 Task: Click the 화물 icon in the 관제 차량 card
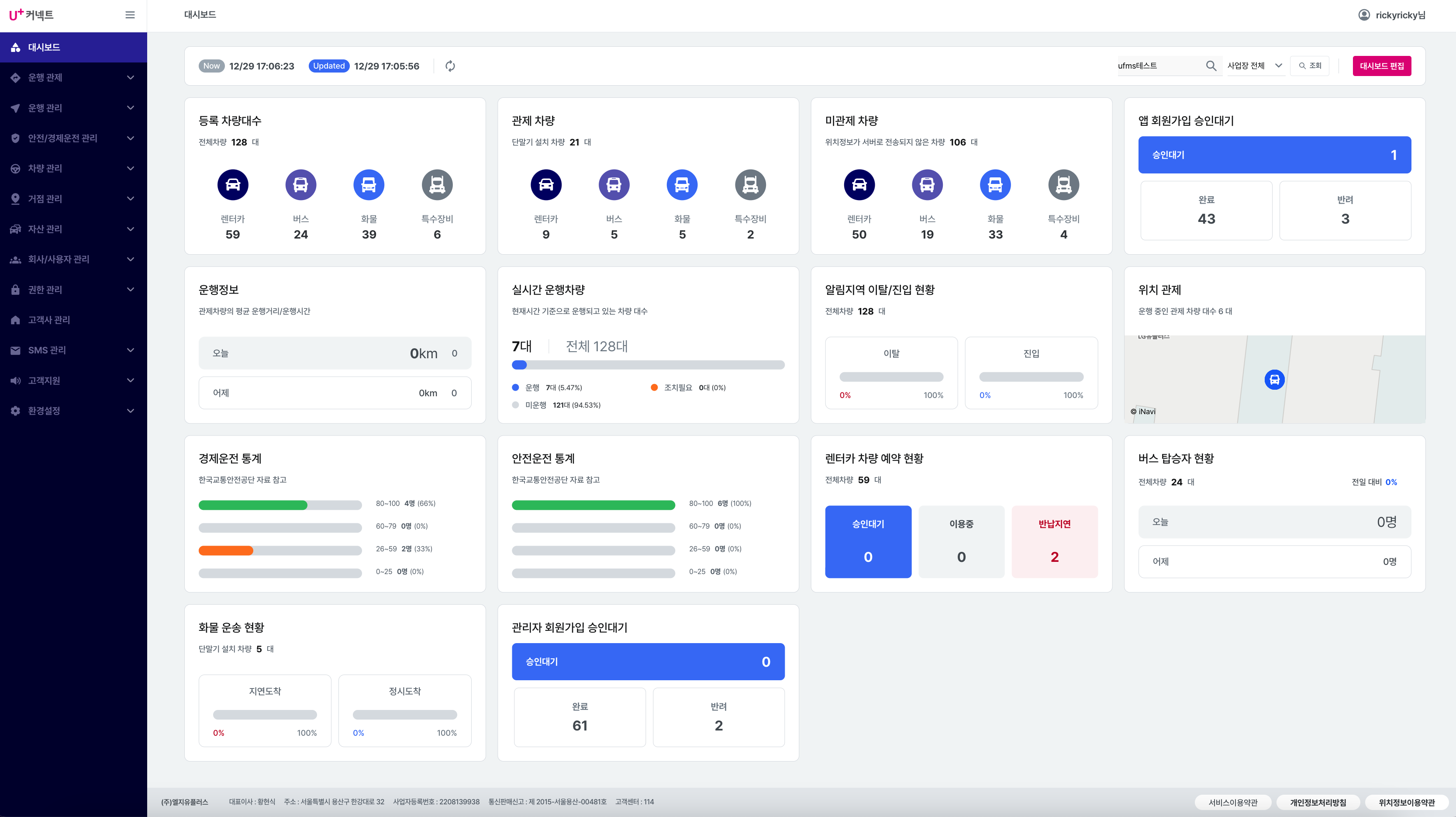[682, 185]
